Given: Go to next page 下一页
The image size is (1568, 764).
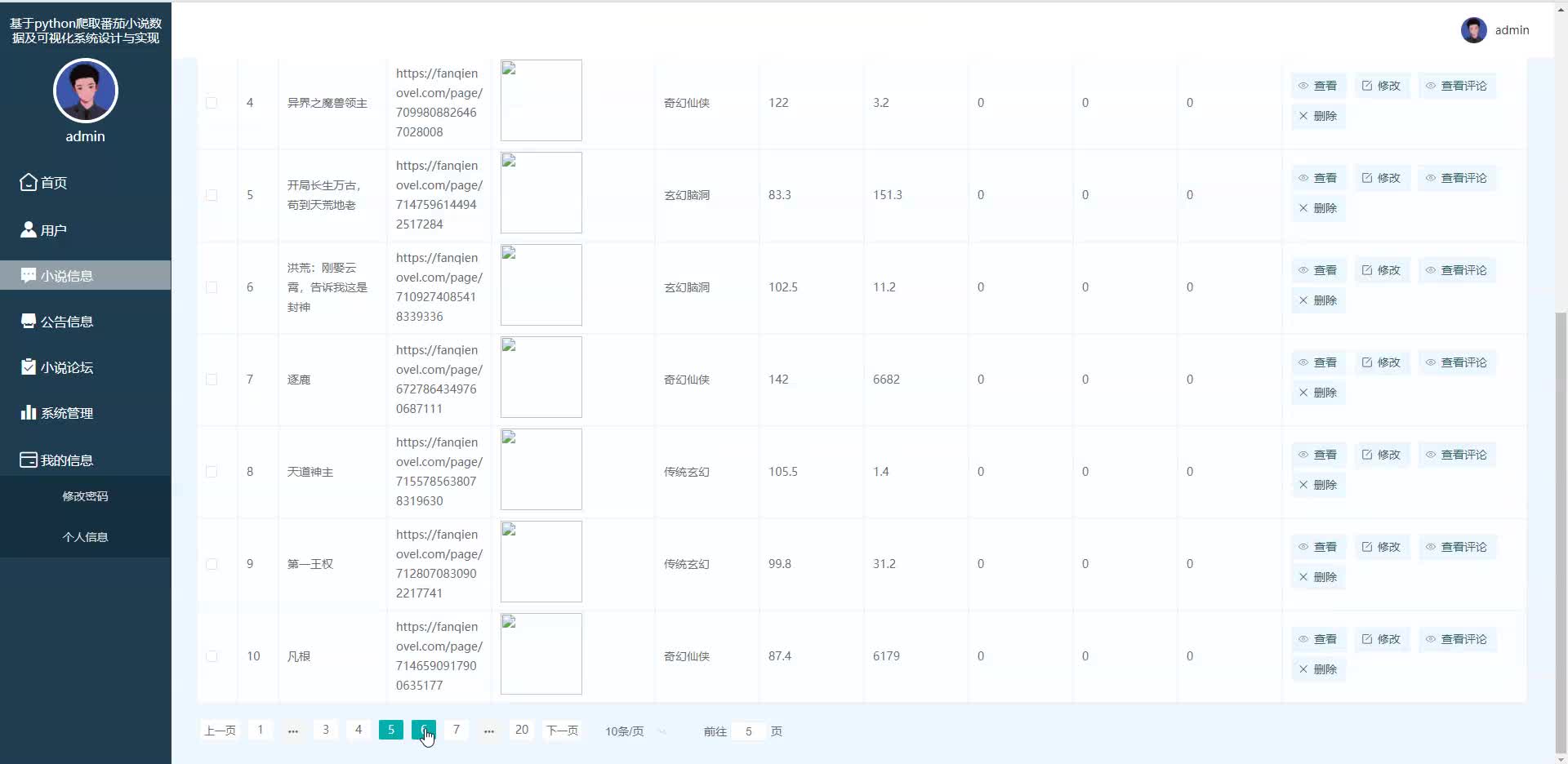Looking at the screenshot, I should (563, 731).
